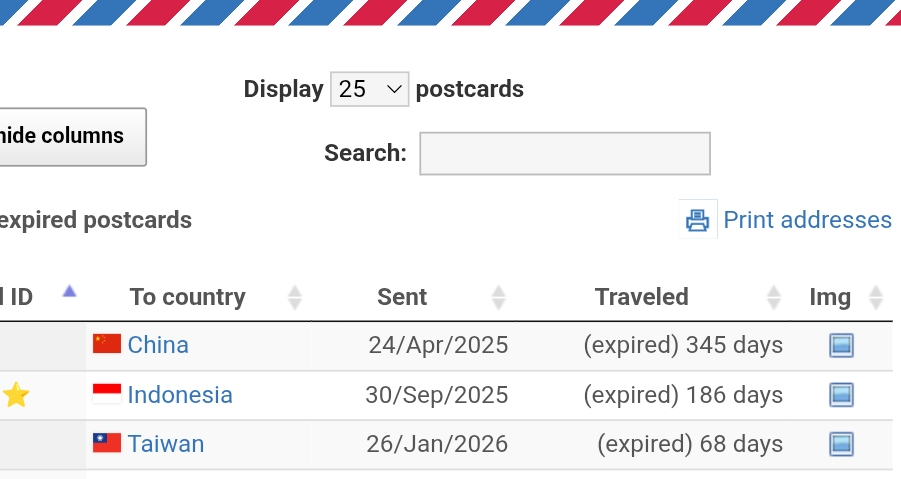The image size is (901, 479).
Task: Open image icon for Taiwan postcard
Action: point(841,444)
